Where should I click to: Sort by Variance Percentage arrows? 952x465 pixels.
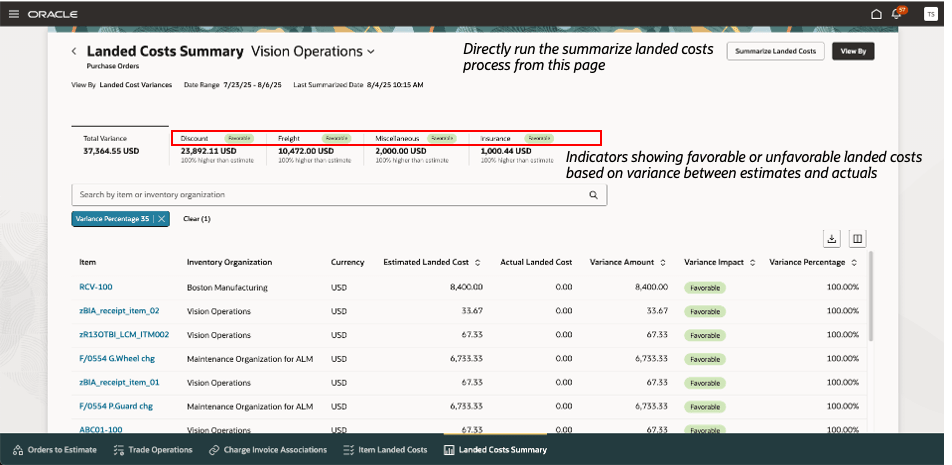pyautogui.click(x=854, y=263)
